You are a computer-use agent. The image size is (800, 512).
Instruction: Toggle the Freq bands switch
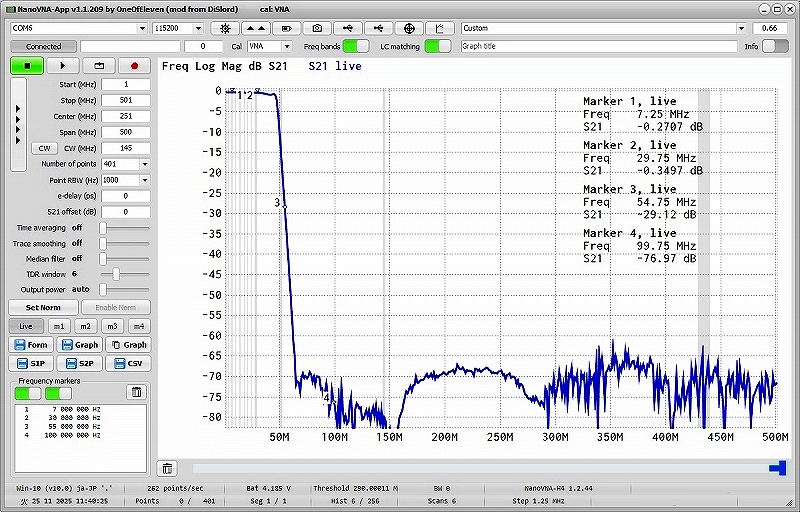click(x=355, y=46)
